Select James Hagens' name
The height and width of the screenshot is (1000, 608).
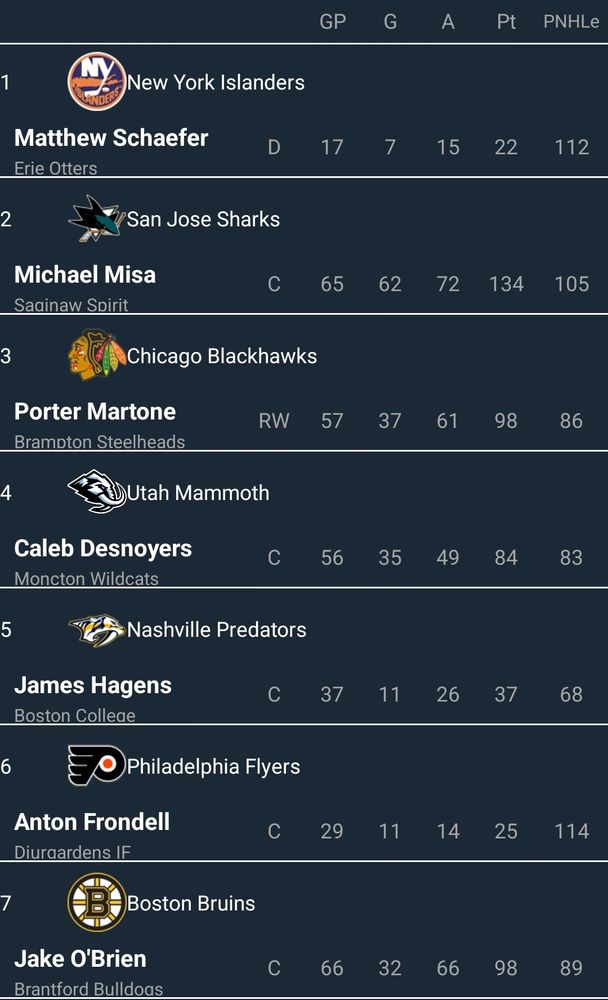point(93,686)
